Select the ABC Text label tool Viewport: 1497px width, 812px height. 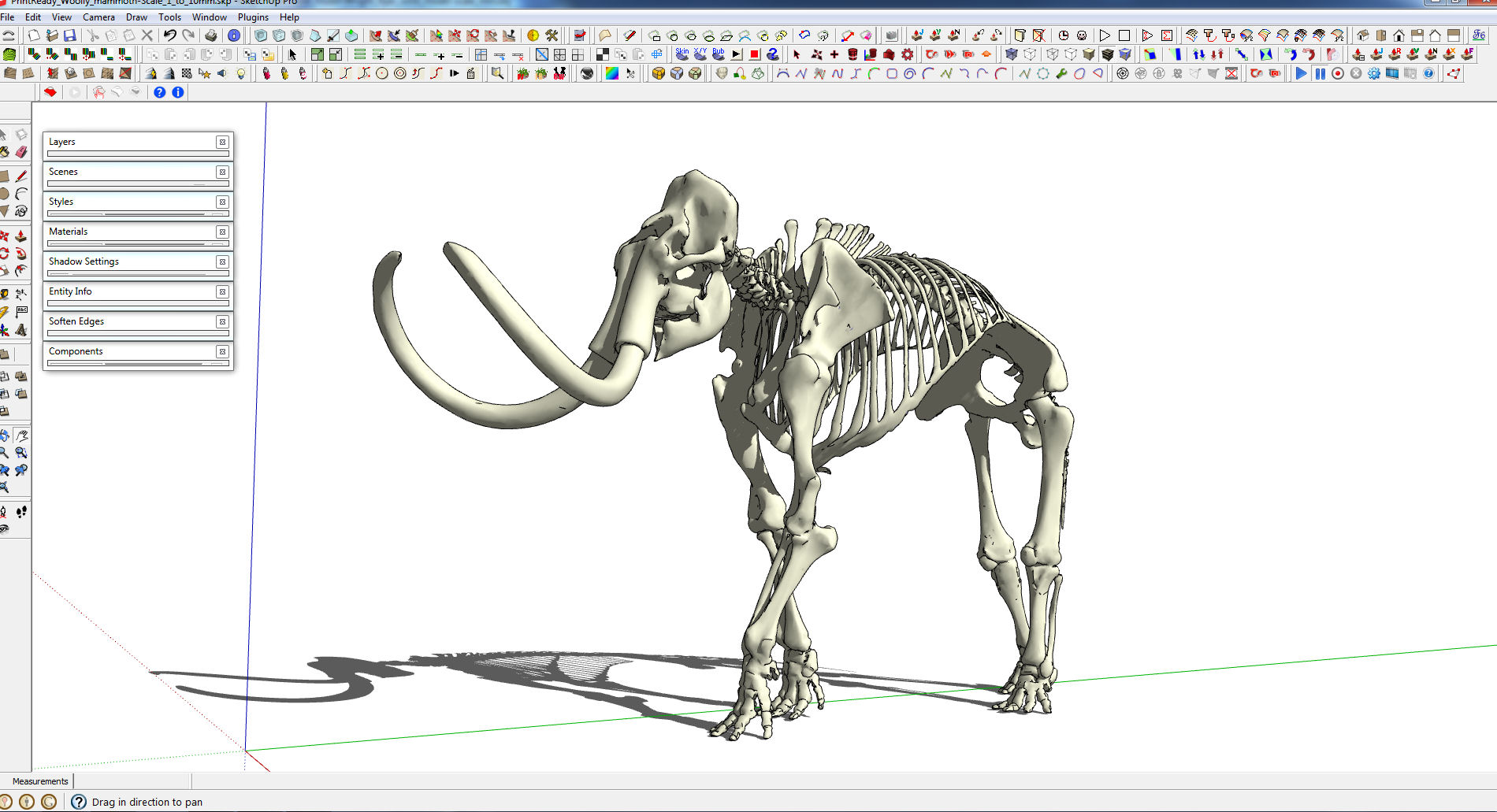pyautogui.click(x=21, y=312)
